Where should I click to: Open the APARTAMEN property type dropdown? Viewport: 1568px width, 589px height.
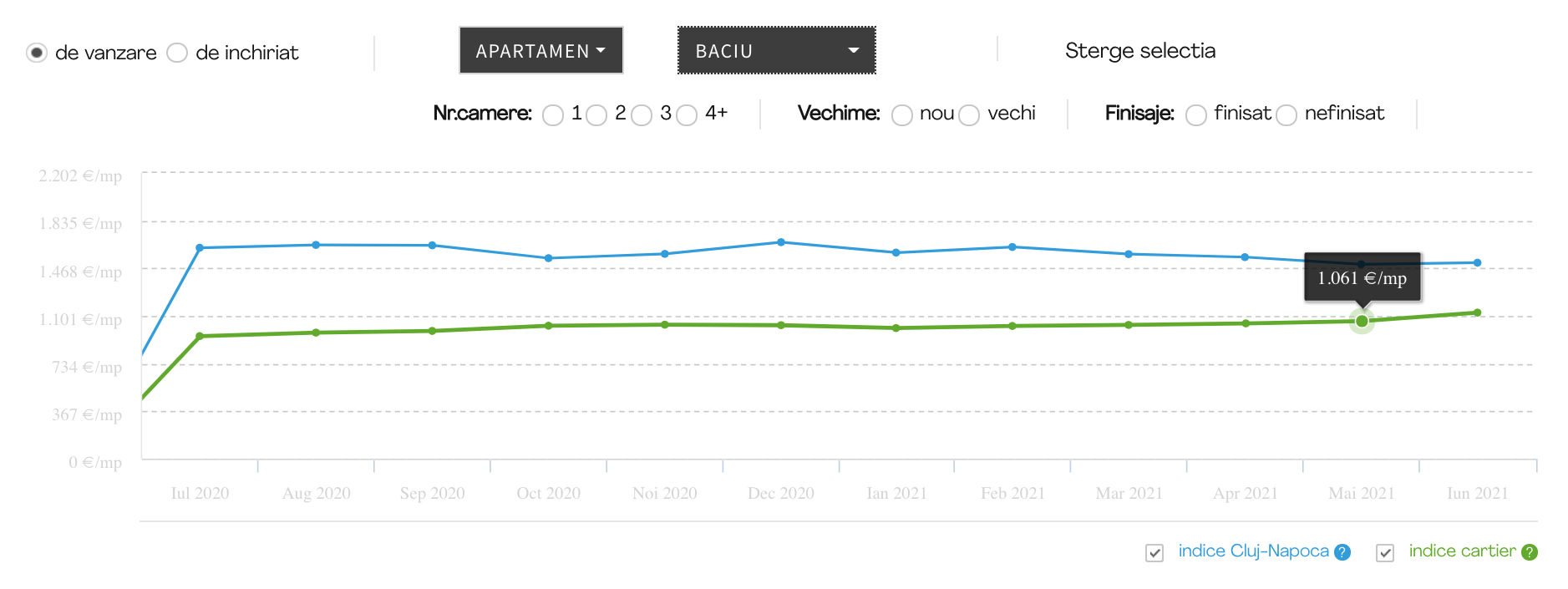coord(540,51)
